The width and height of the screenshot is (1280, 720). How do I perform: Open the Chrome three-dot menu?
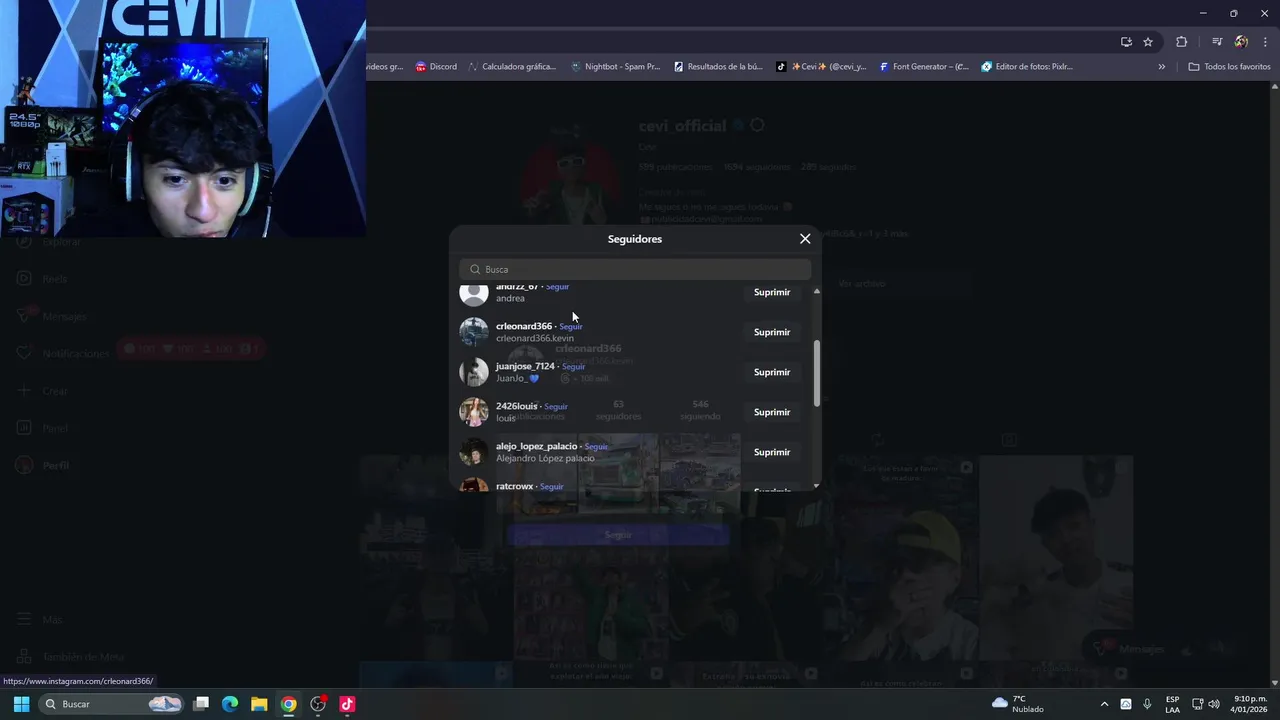pos(1266,42)
